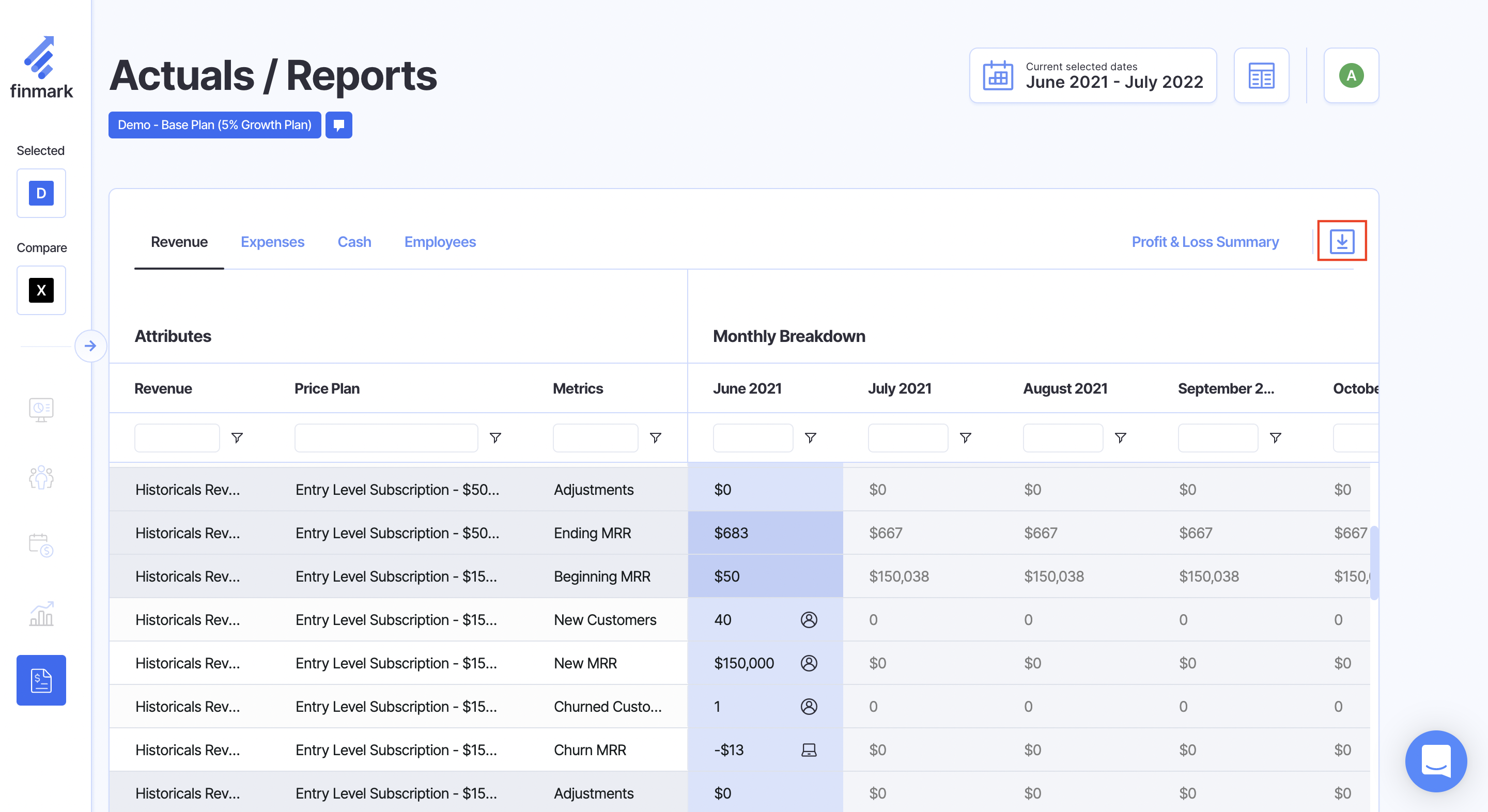Click the table view icon in header
This screenshot has height=812, width=1488.
(x=1261, y=75)
